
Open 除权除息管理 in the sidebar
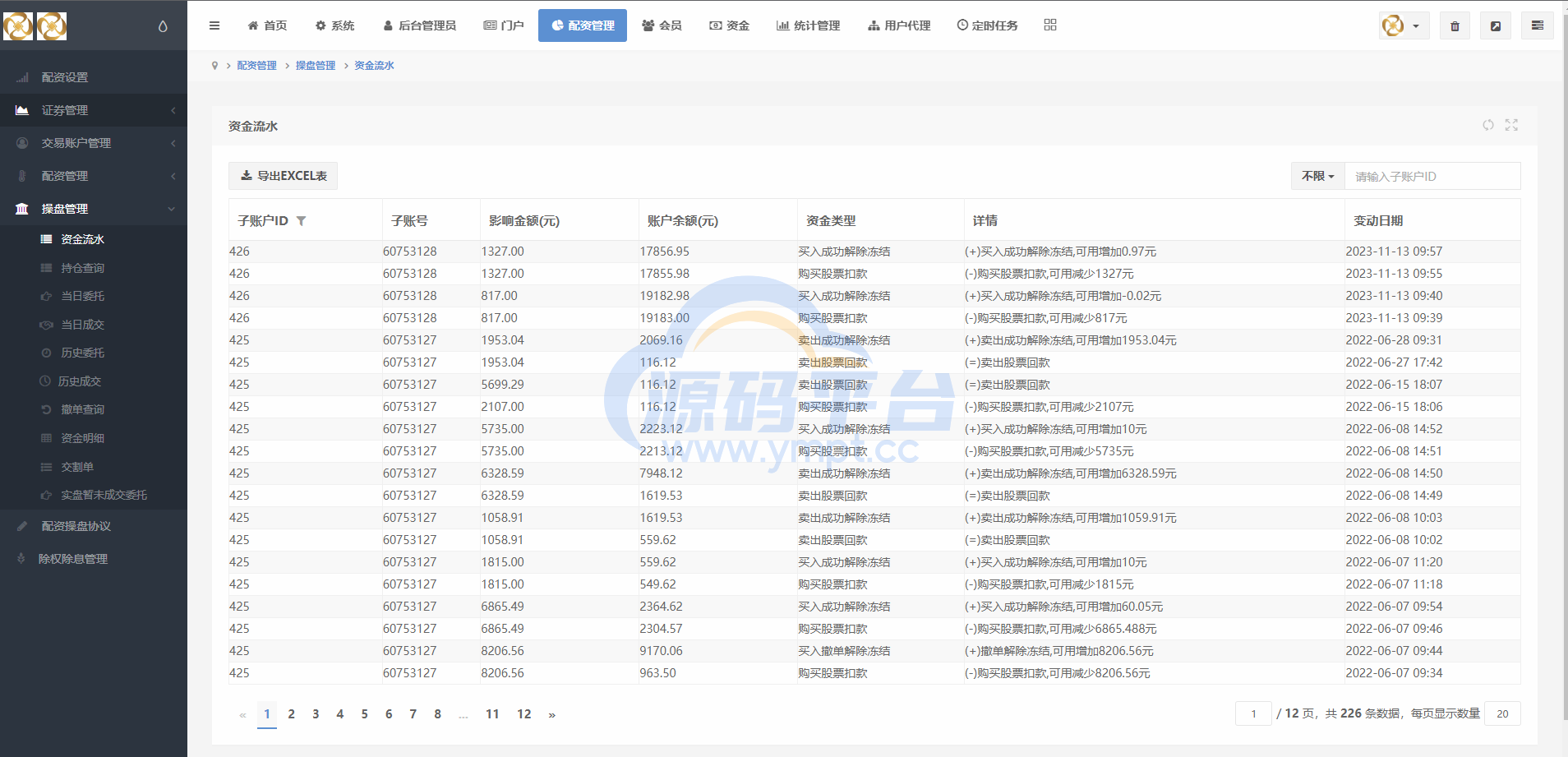(94, 559)
